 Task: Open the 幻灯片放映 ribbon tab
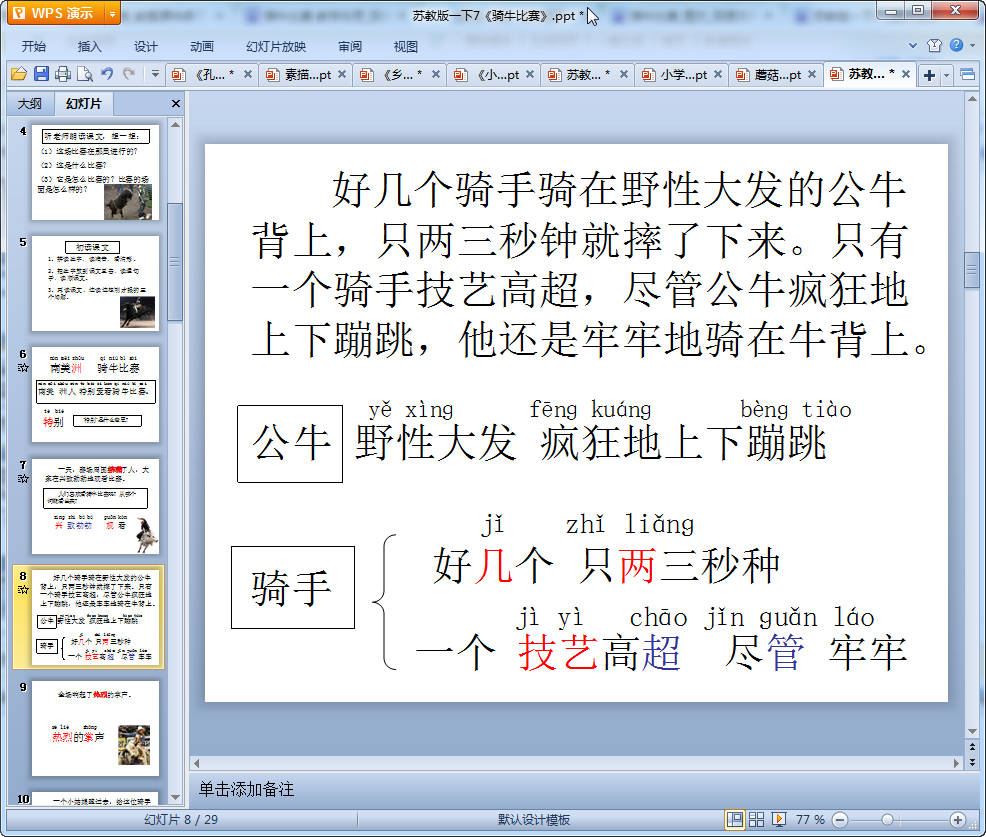(276, 46)
